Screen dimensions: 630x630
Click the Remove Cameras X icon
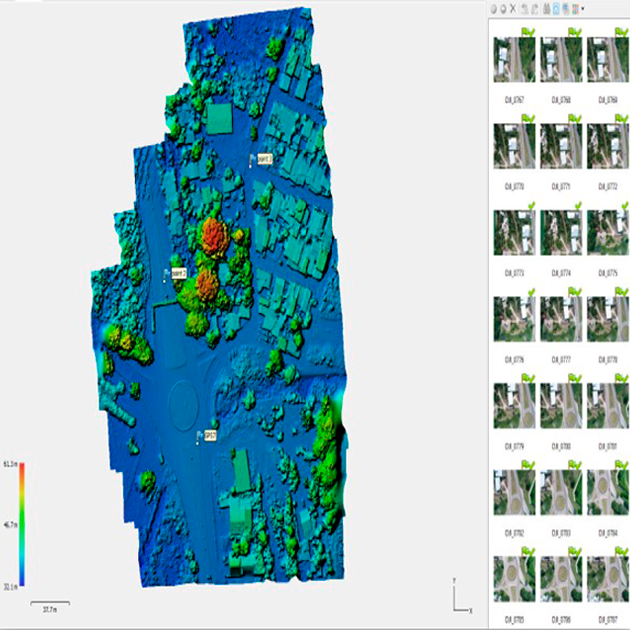coord(513,8)
